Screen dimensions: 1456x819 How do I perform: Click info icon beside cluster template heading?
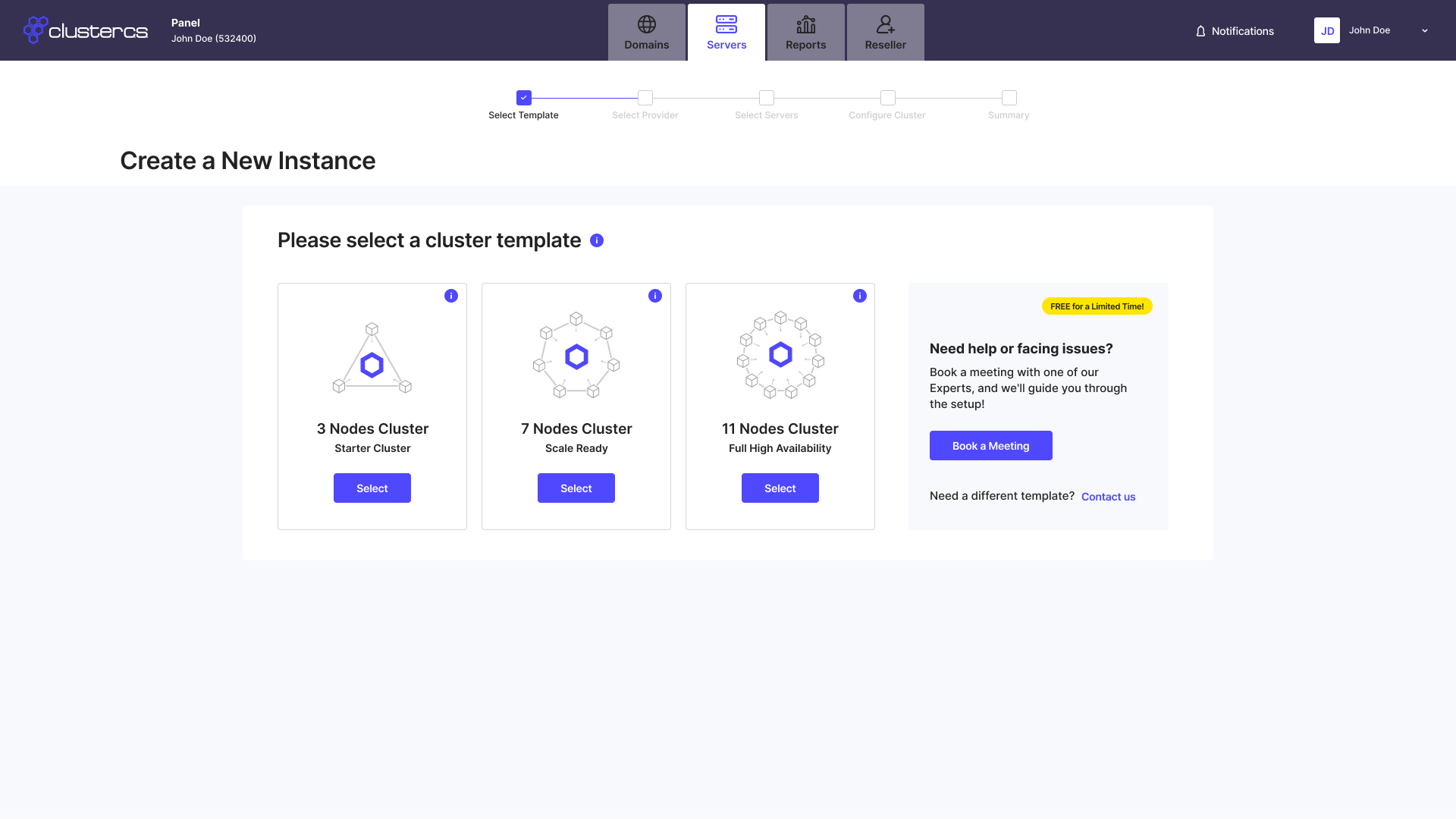tap(597, 240)
